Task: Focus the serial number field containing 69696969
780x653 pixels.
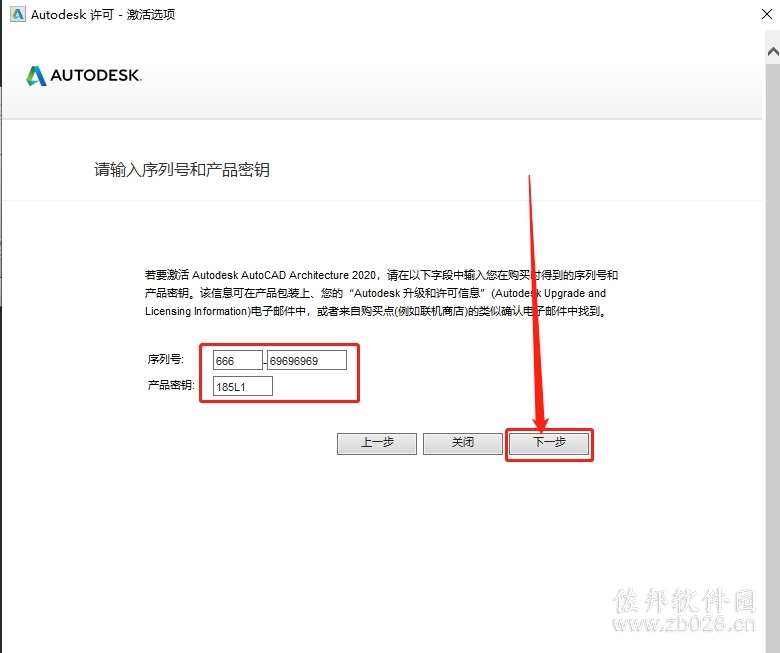Action: point(306,361)
